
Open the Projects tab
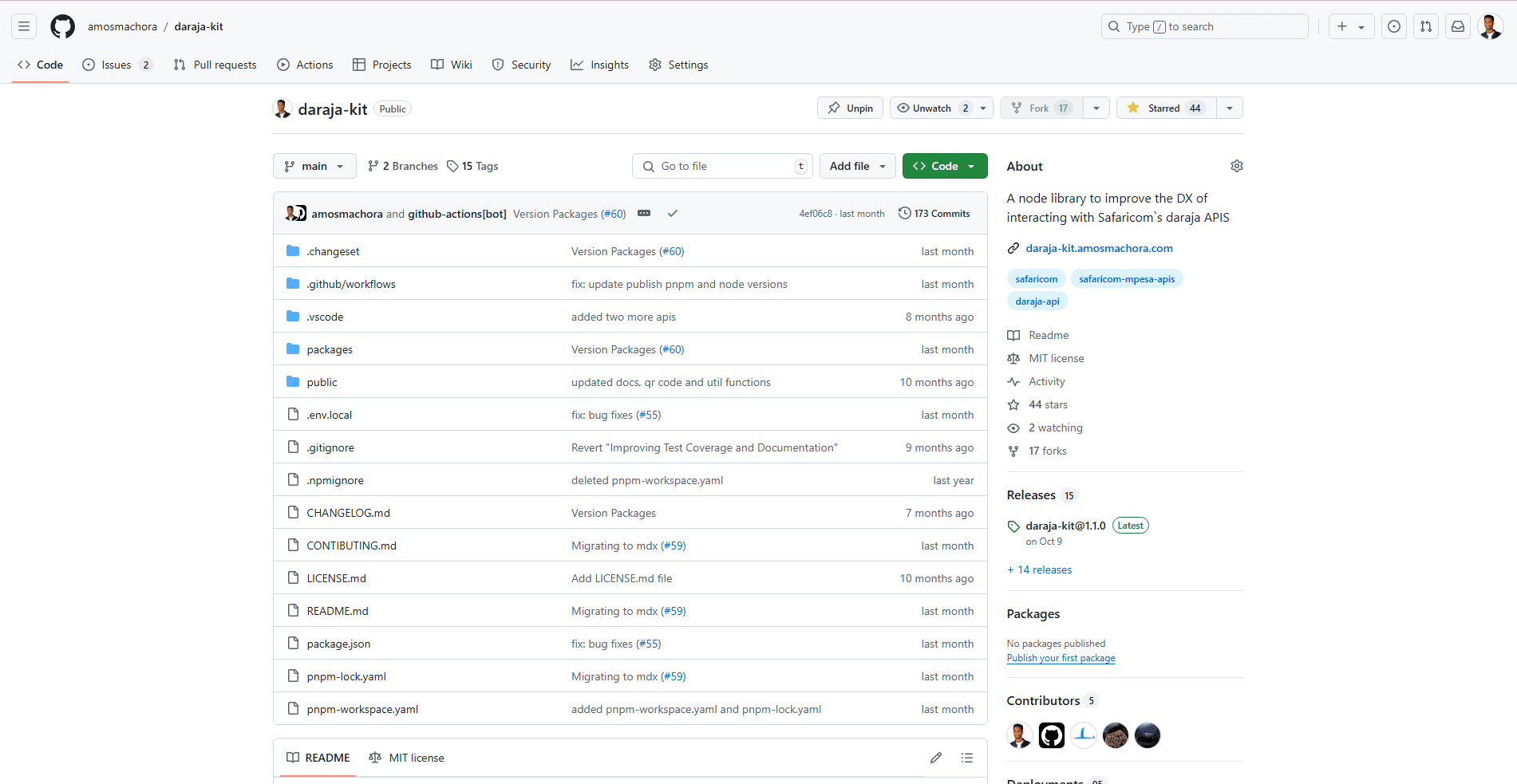pos(382,65)
